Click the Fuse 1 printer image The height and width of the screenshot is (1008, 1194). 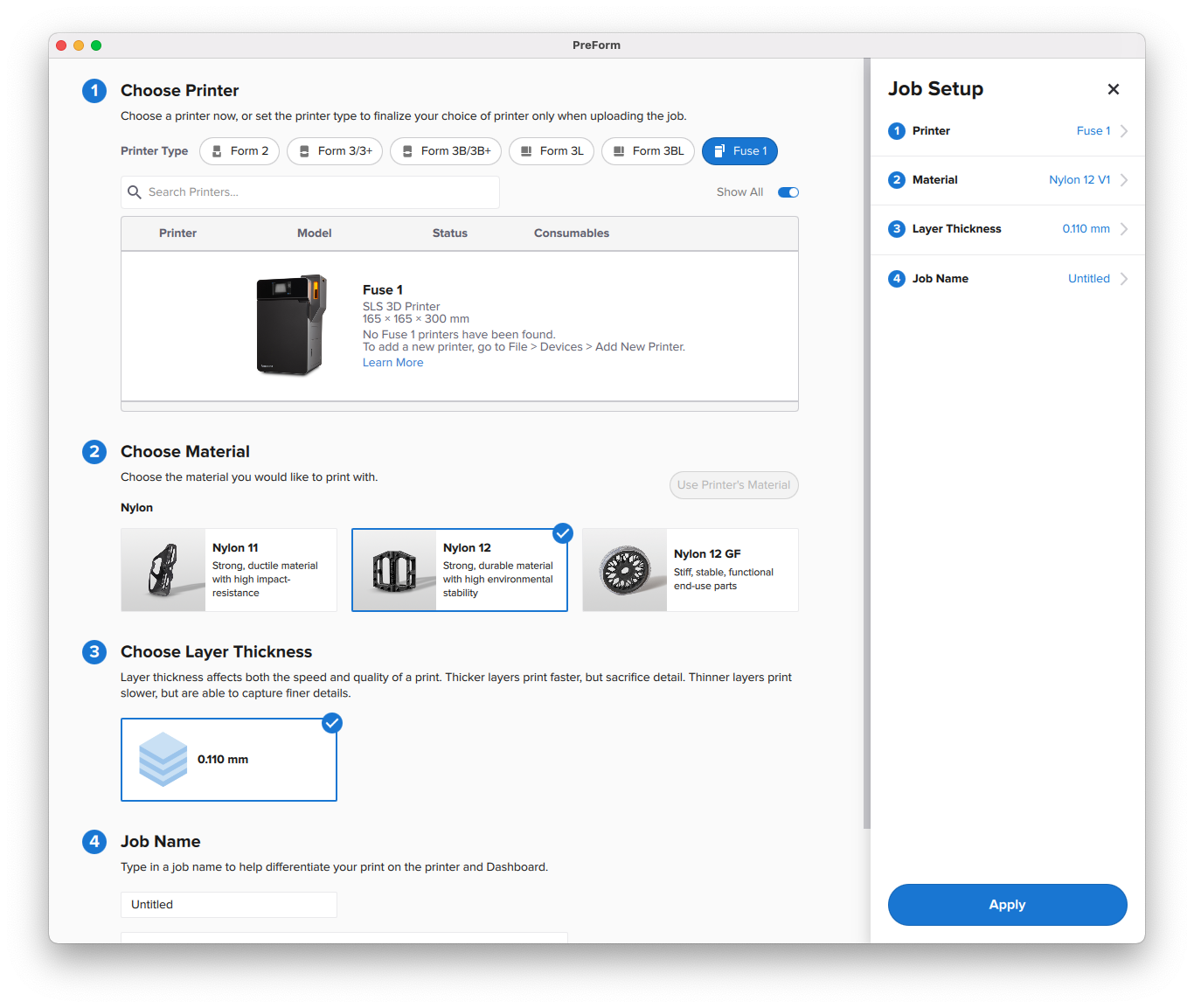click(x=291, y=325)
